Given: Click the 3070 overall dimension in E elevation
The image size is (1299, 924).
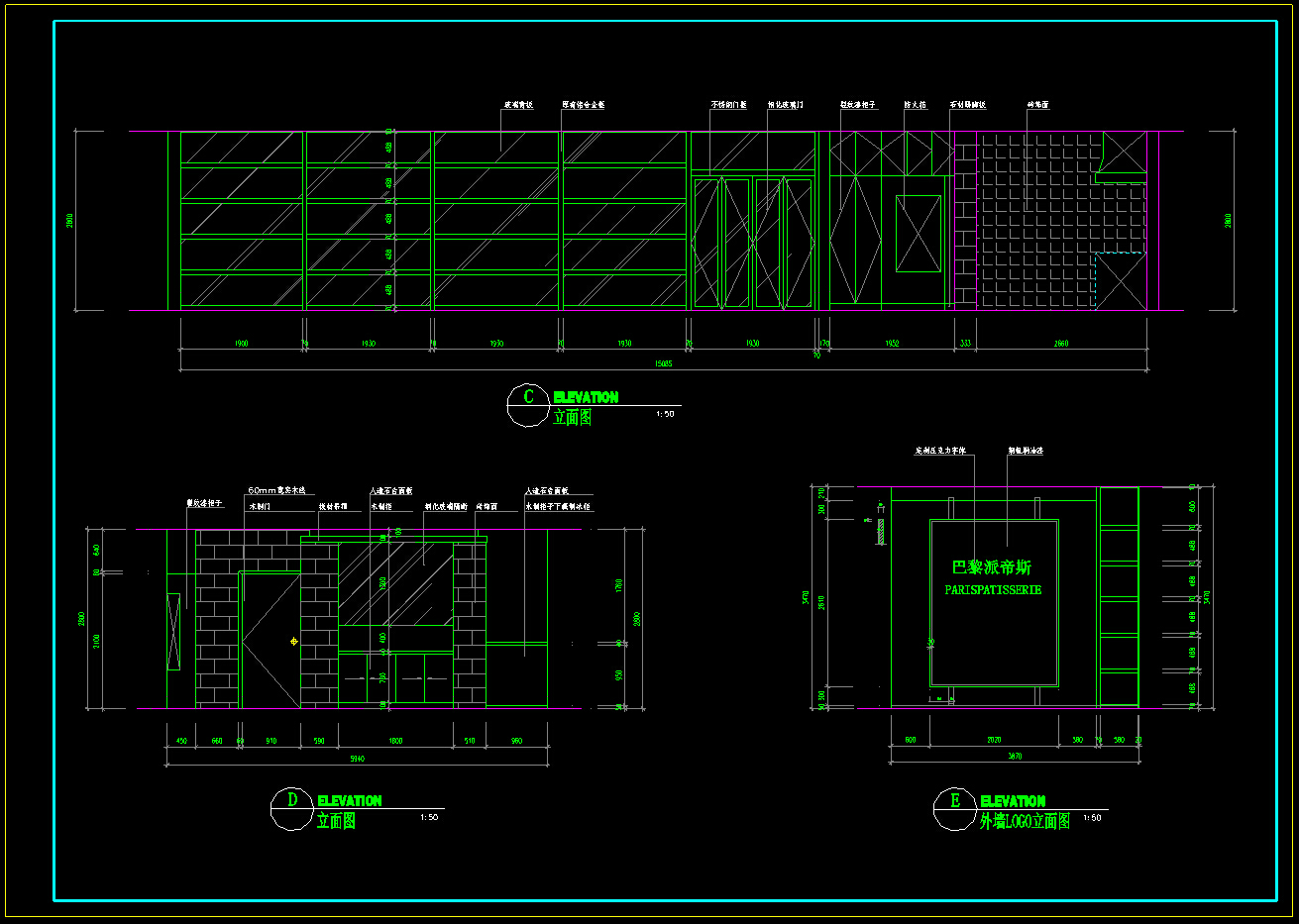Looking at the screenshot, I should (x=1015, y=757).
